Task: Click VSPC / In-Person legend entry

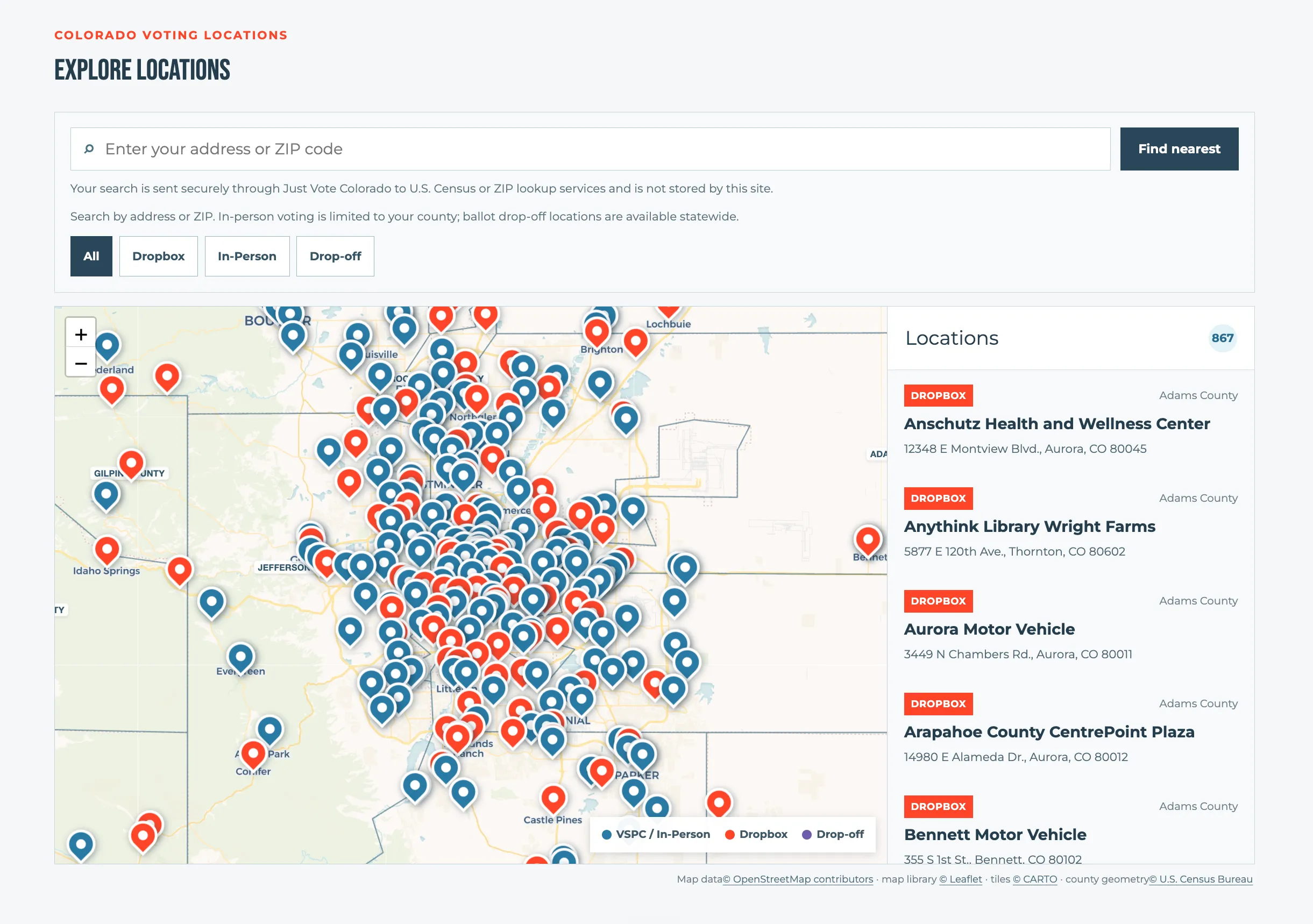Action: click(x=656, y=834)
